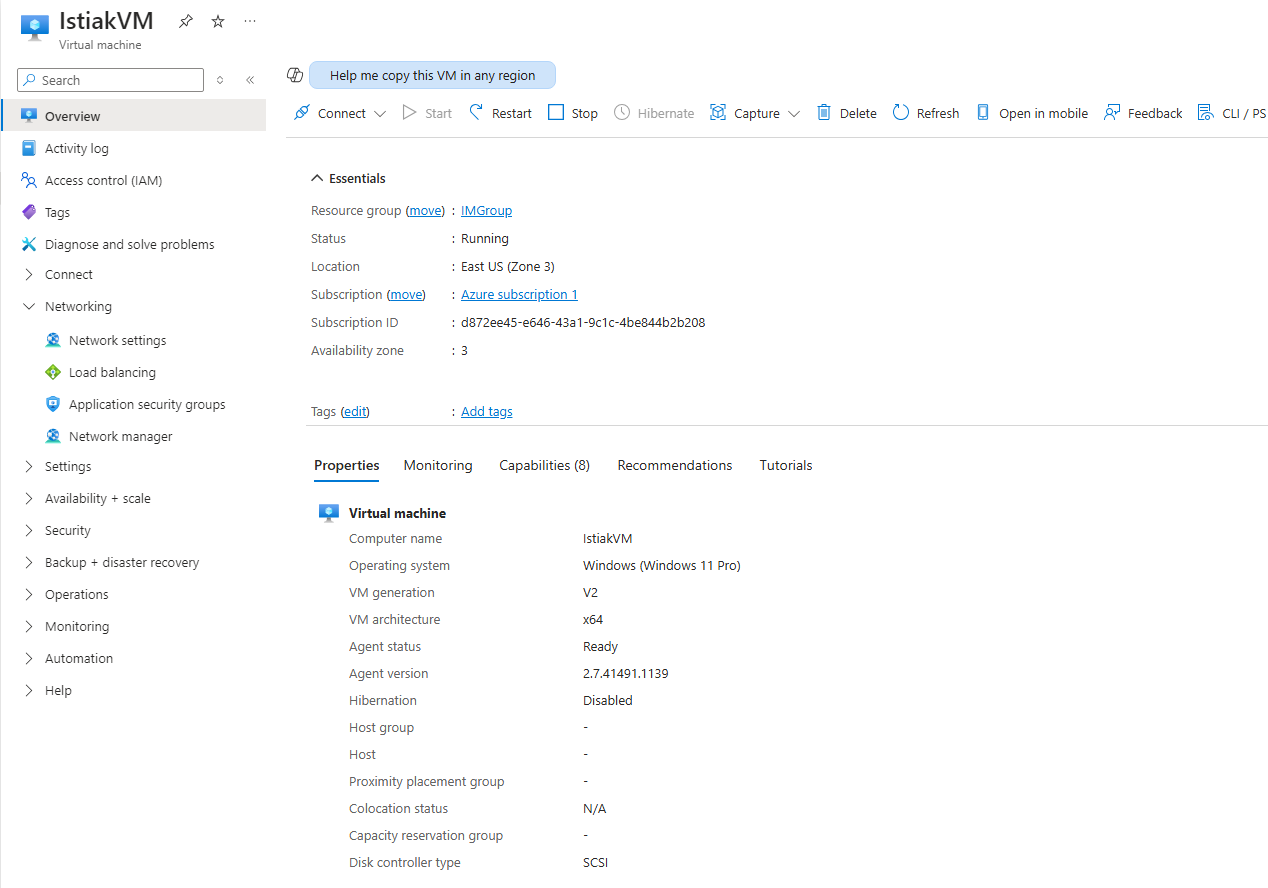Click the purple Tags icon in sidebar
Screen dimensions: 1268x888
point(29,212)
